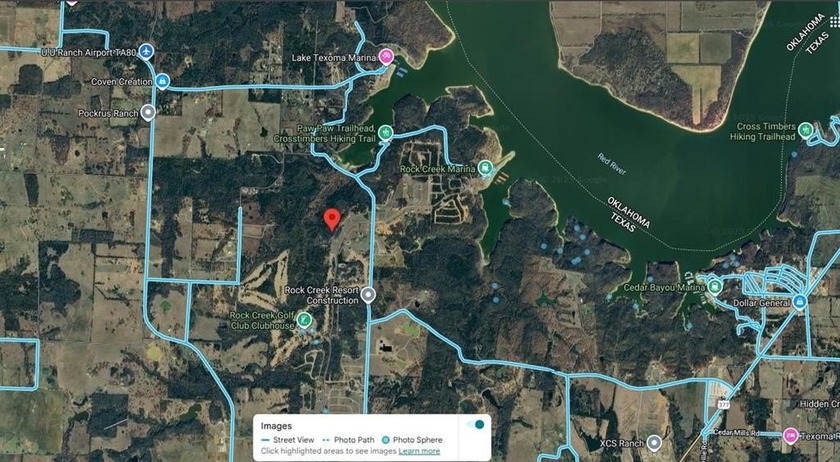Image resolution: width=840 pixels, height=462 pixels.
Task: Click the U U Ranch Airport plane icon
Action: pyautogui.click(x=146, y=52)
